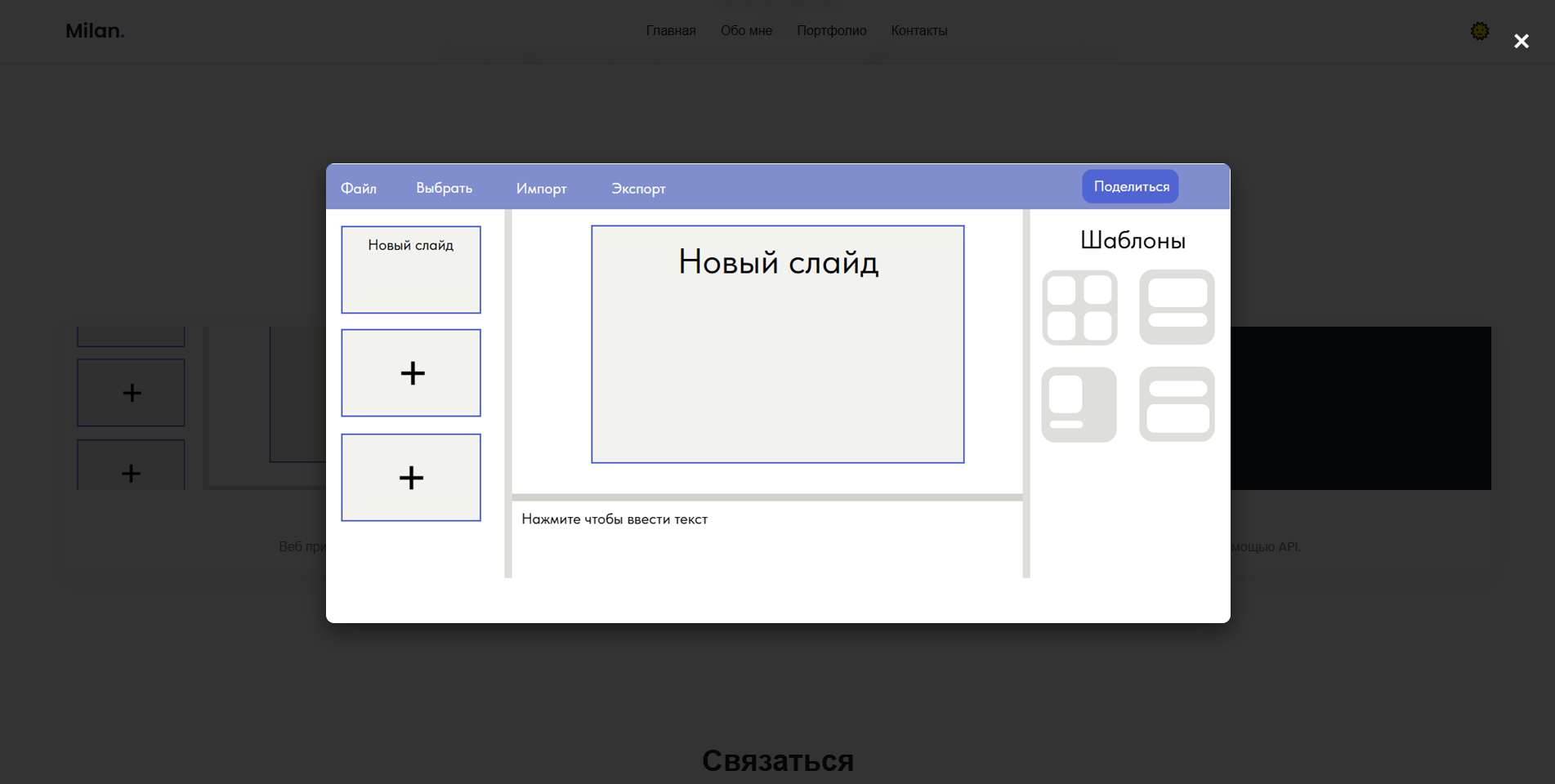This screenshot has width=1555, height=784.
Task: Choose the large-top-block template with bar below
Action: 1177,308
